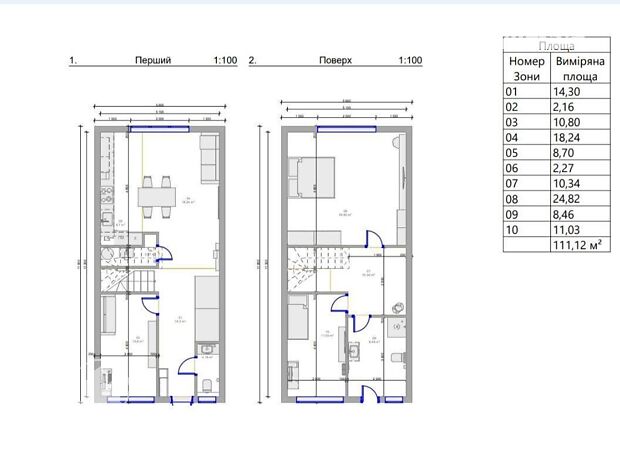Click the 'Номер Зони' column header
The width and height of the screenshot is (620, 460).
tap(525, 68)
